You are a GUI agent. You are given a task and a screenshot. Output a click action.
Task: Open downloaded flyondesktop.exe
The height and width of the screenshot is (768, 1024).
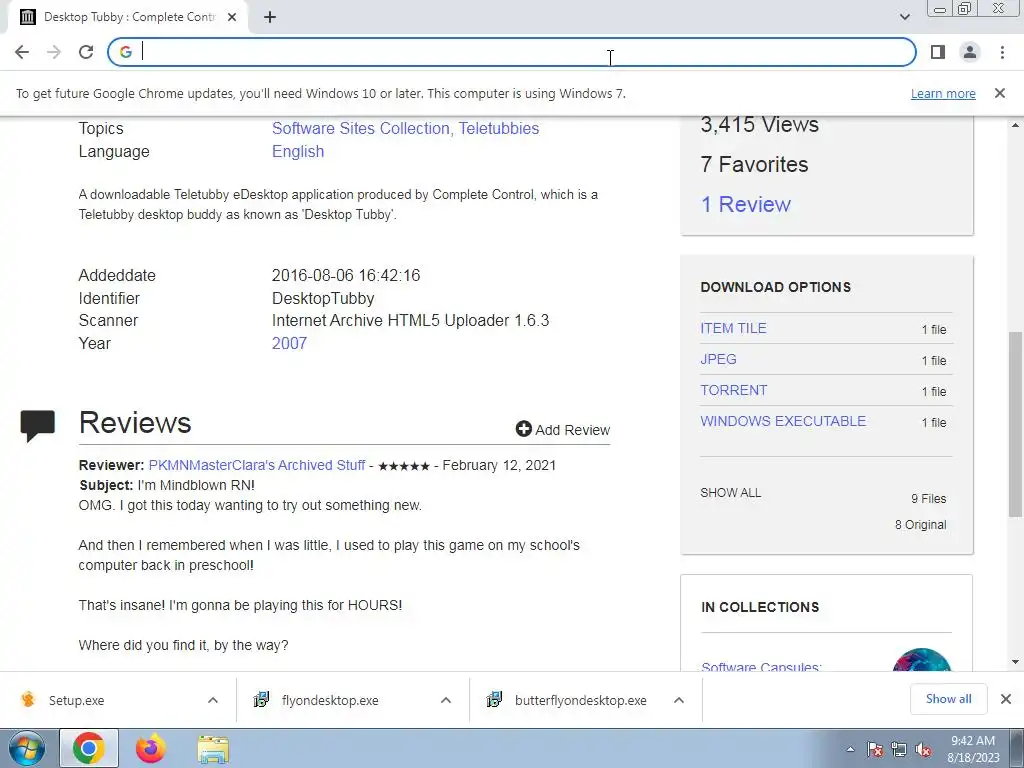(330, 701)
